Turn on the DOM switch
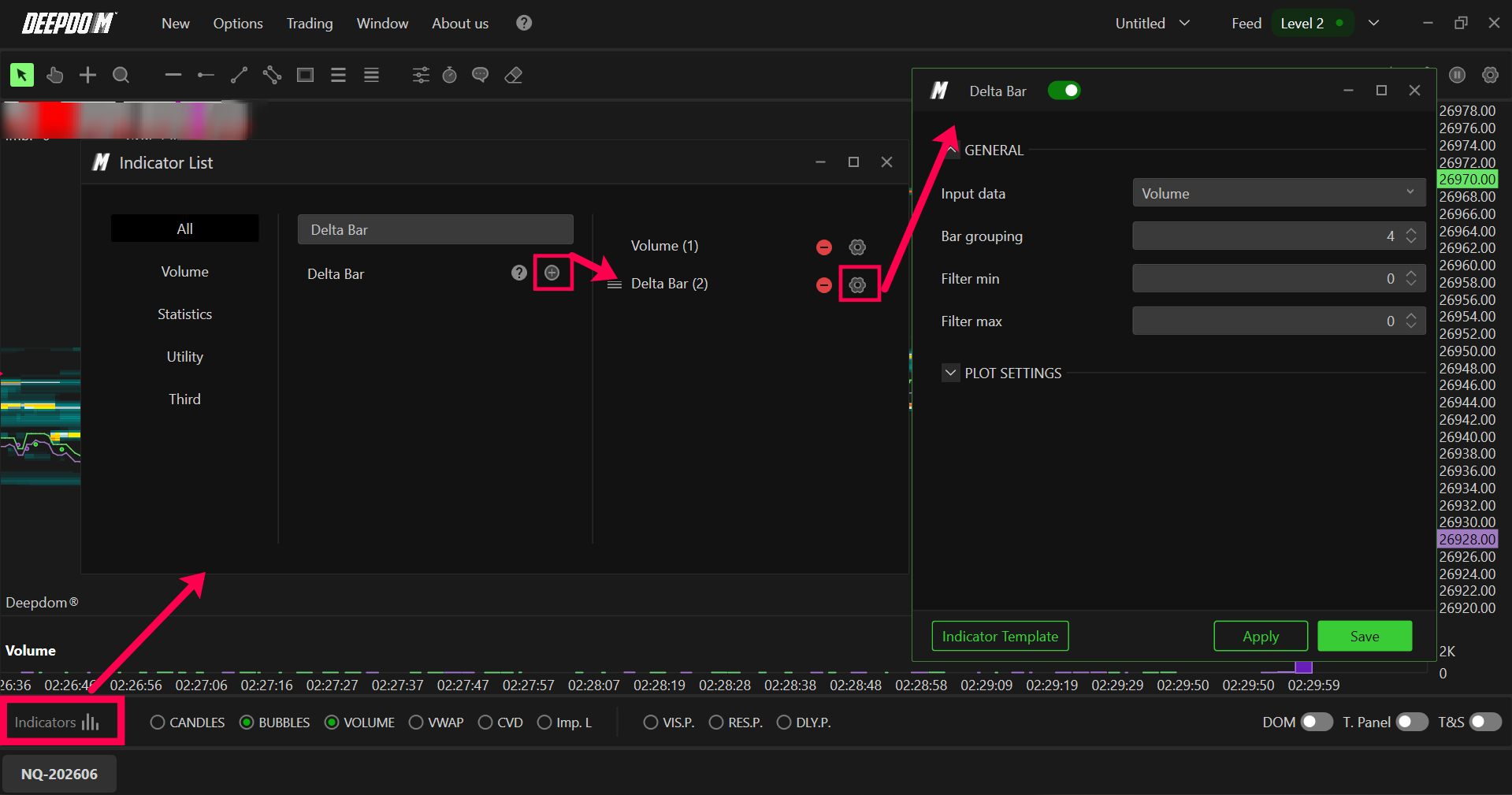The image size is (1512, 795). tap(1317, 722)
